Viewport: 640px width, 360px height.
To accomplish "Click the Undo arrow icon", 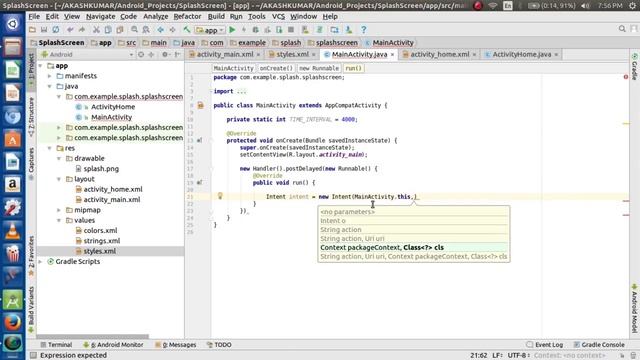I will click(70, 29).
